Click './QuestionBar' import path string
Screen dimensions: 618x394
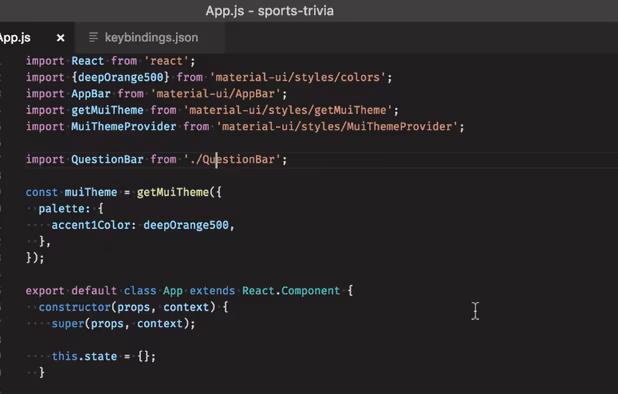(233, 160)
